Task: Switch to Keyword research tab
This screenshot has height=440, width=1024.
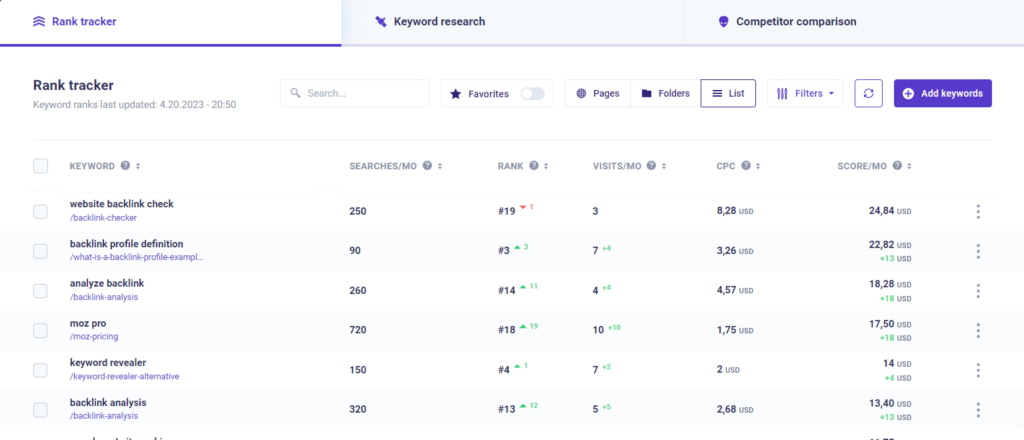Action: (x=512, y=22)
